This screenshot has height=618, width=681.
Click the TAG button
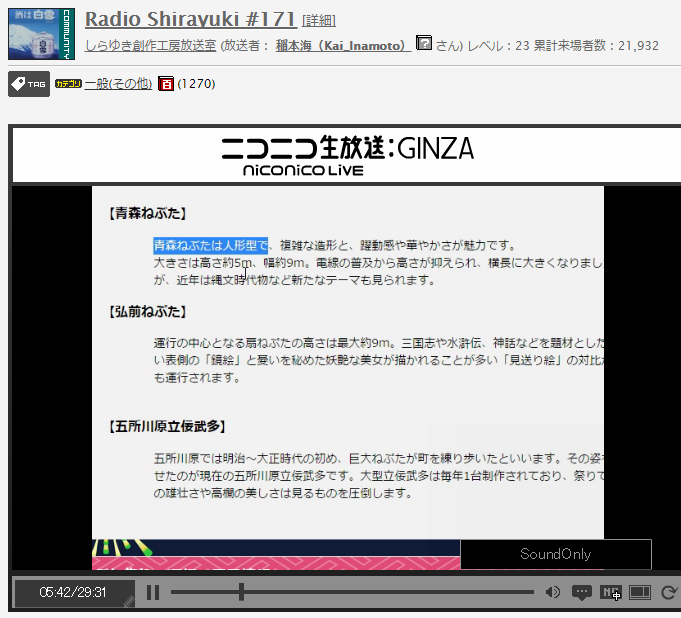[29, 84]
